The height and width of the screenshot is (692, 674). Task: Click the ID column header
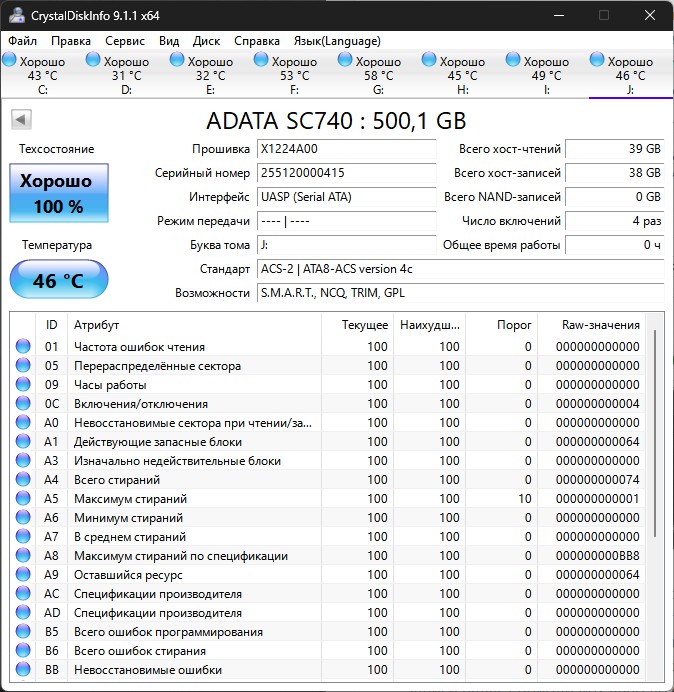[x=51, y=325]
